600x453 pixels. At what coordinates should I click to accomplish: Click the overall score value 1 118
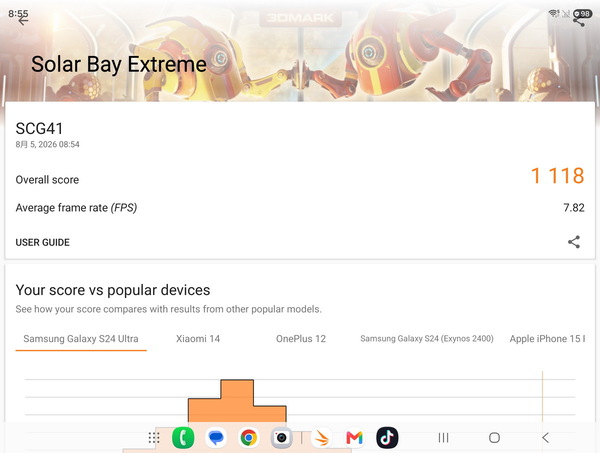tap(558, 176)
